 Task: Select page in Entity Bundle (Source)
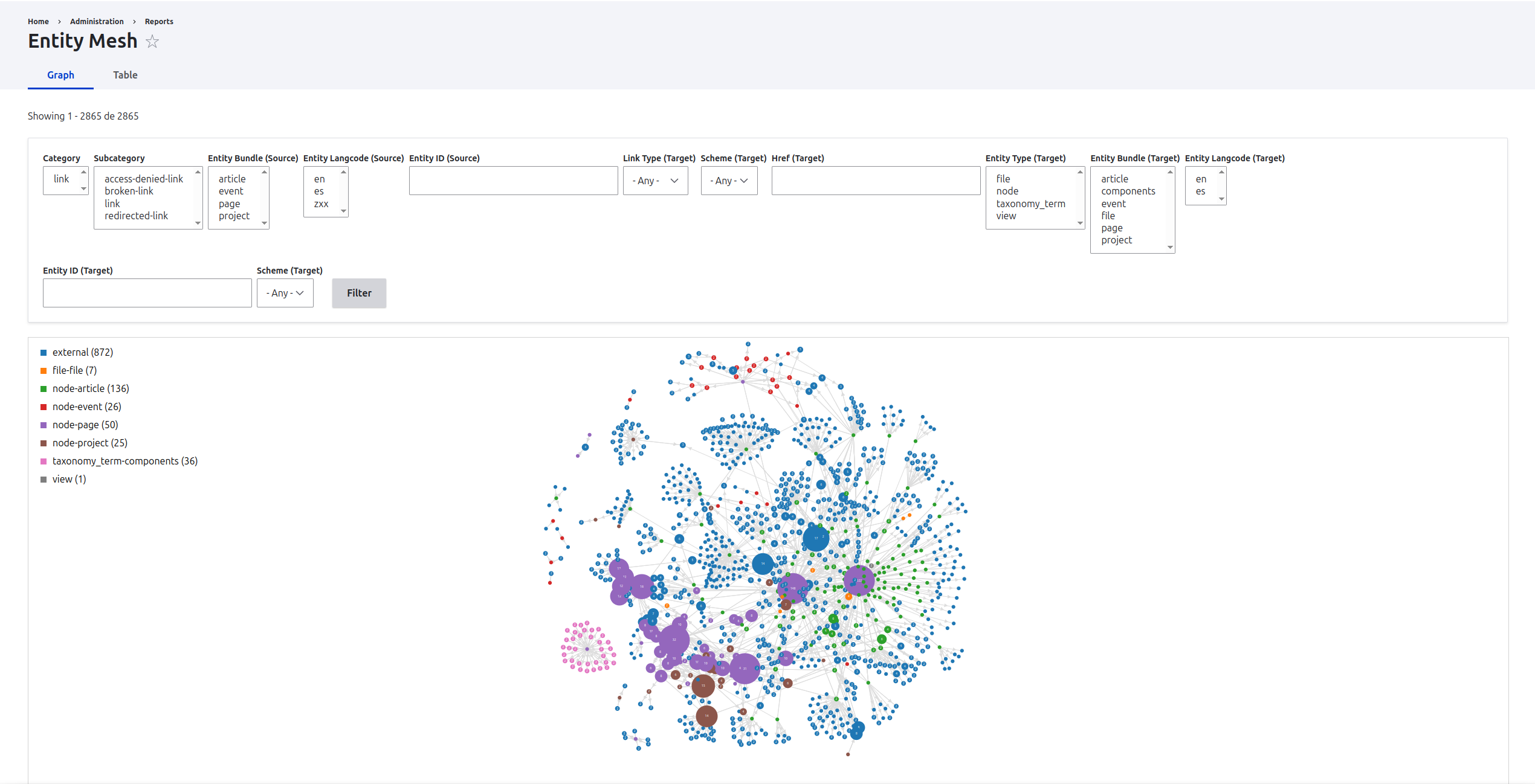click(230, 204)
